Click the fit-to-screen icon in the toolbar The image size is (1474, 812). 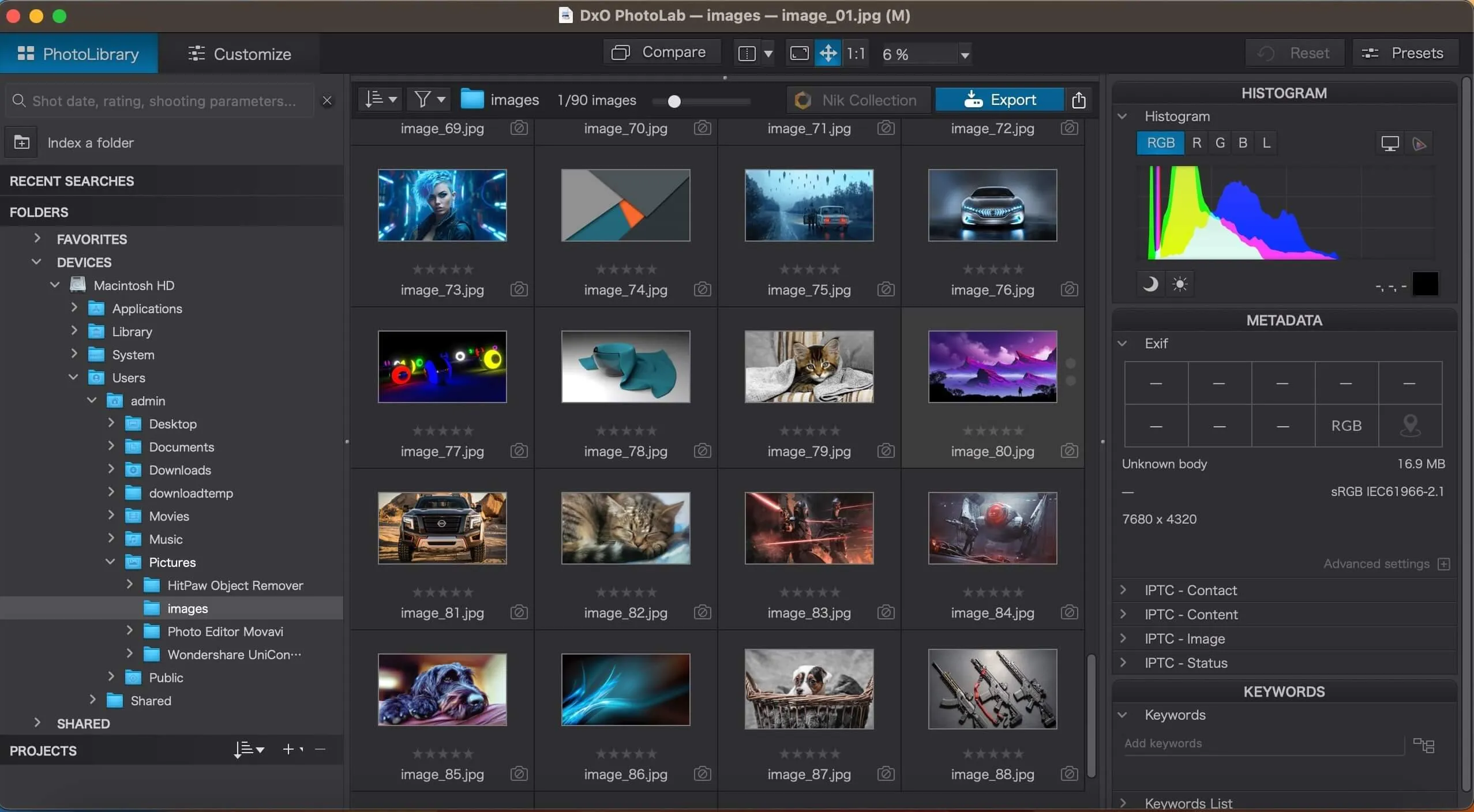click(798, 53)
